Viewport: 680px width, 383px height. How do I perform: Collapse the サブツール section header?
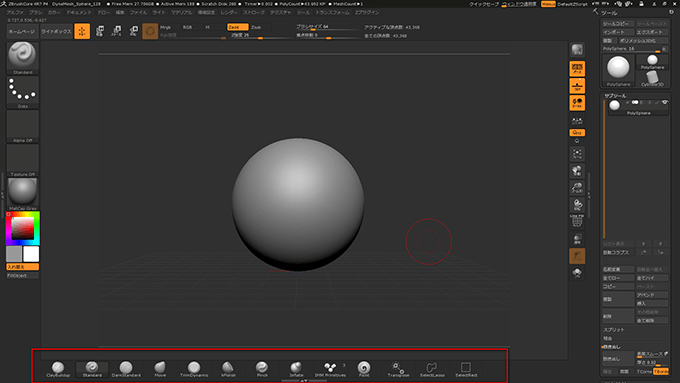click(x=615, y=95)
